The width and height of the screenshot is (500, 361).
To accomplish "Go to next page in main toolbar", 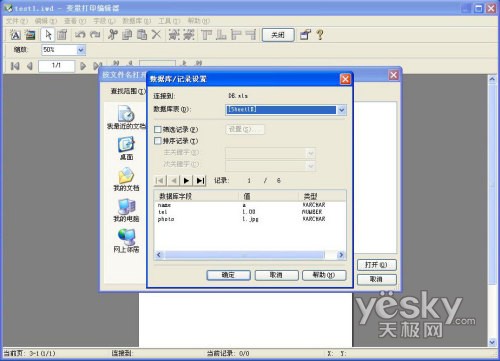I will 83,66.
